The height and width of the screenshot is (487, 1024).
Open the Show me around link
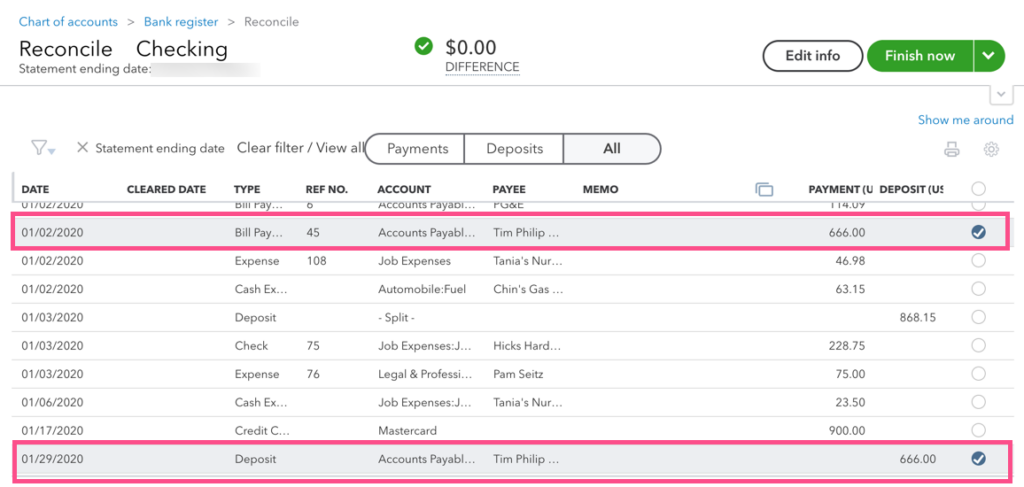click(965, 120)
